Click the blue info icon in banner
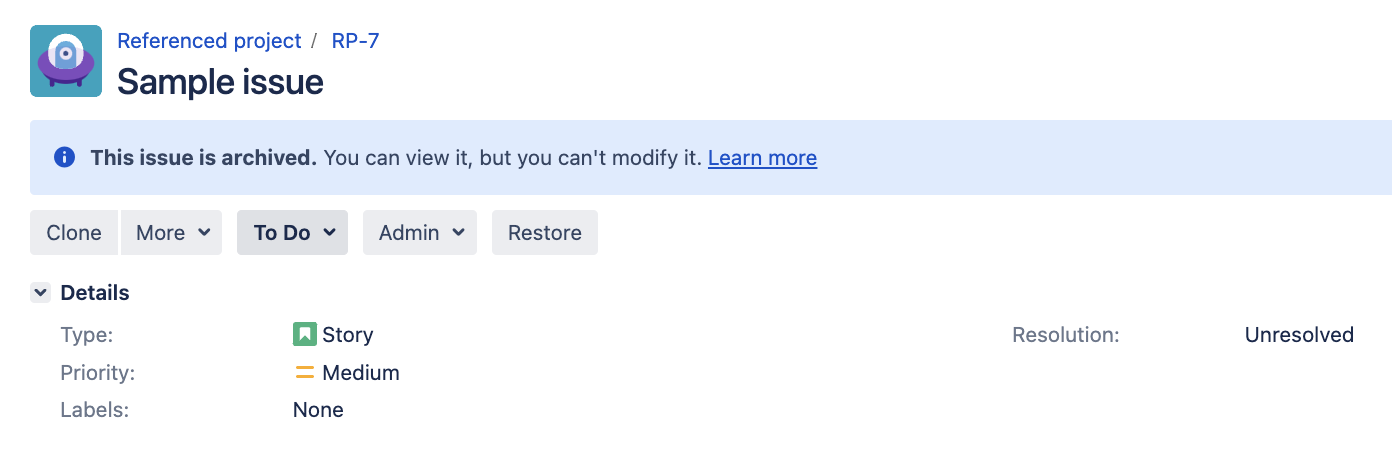 65,158
